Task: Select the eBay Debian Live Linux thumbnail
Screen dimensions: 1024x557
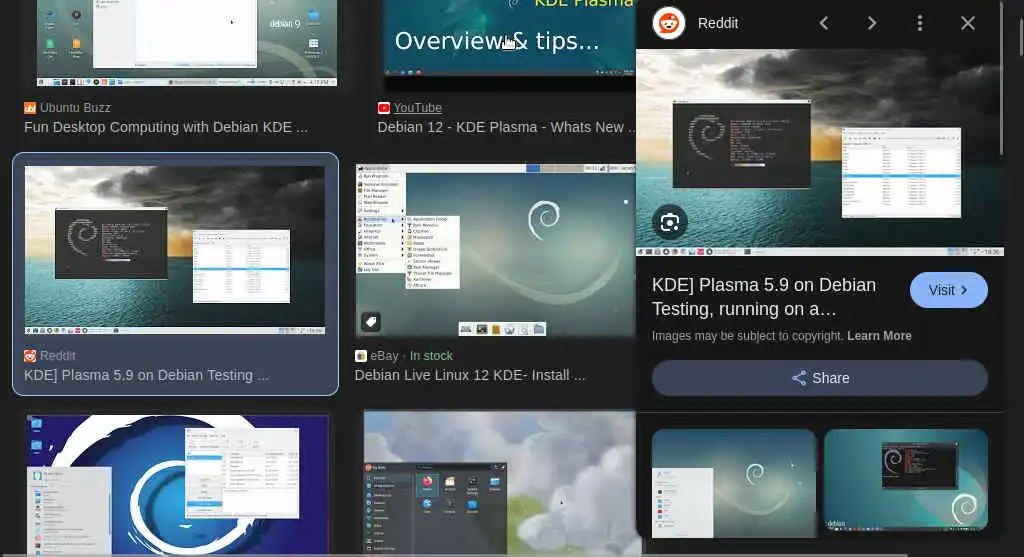Action: [x=495, y=251]
